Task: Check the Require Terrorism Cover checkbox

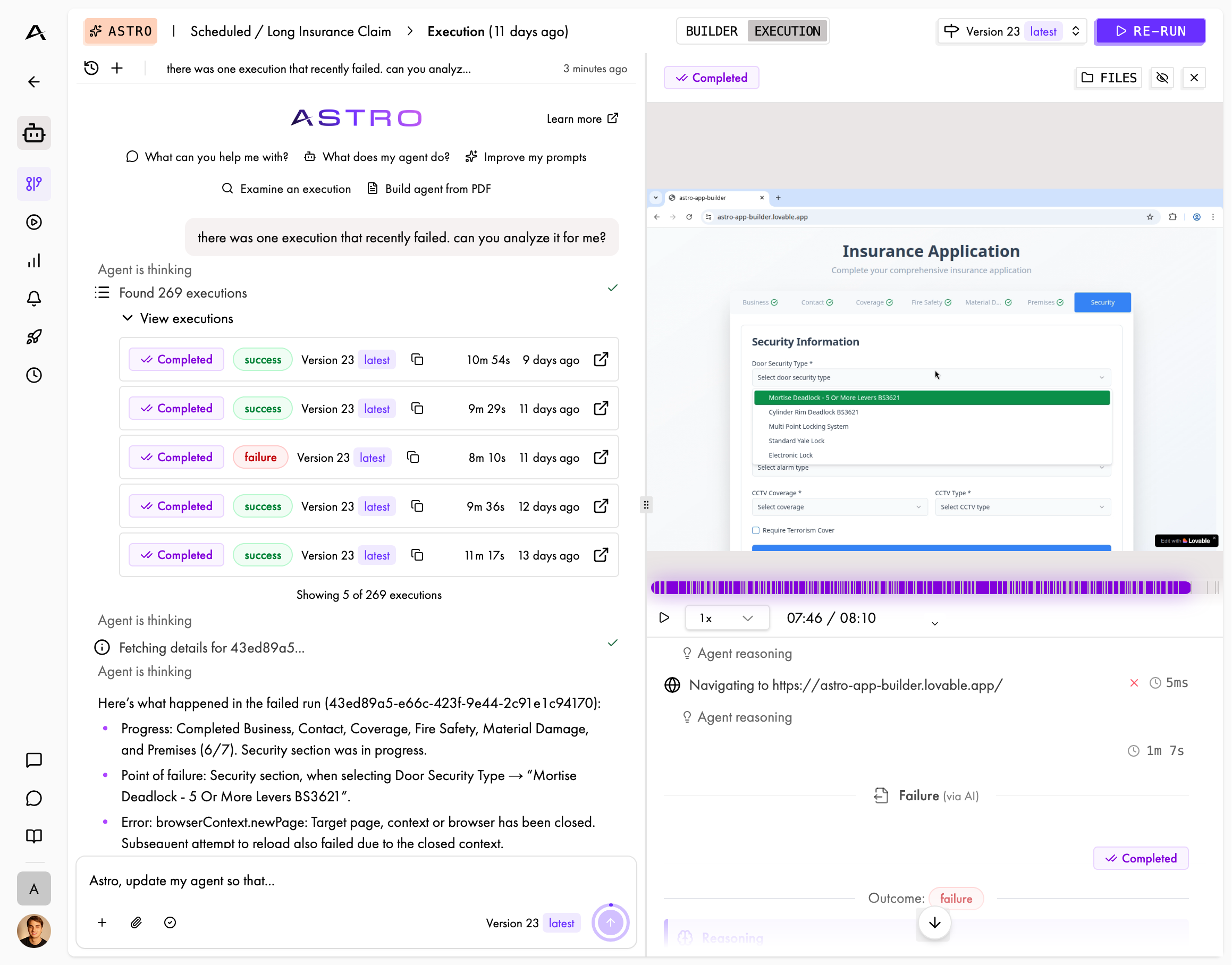Action: (756, 530)
